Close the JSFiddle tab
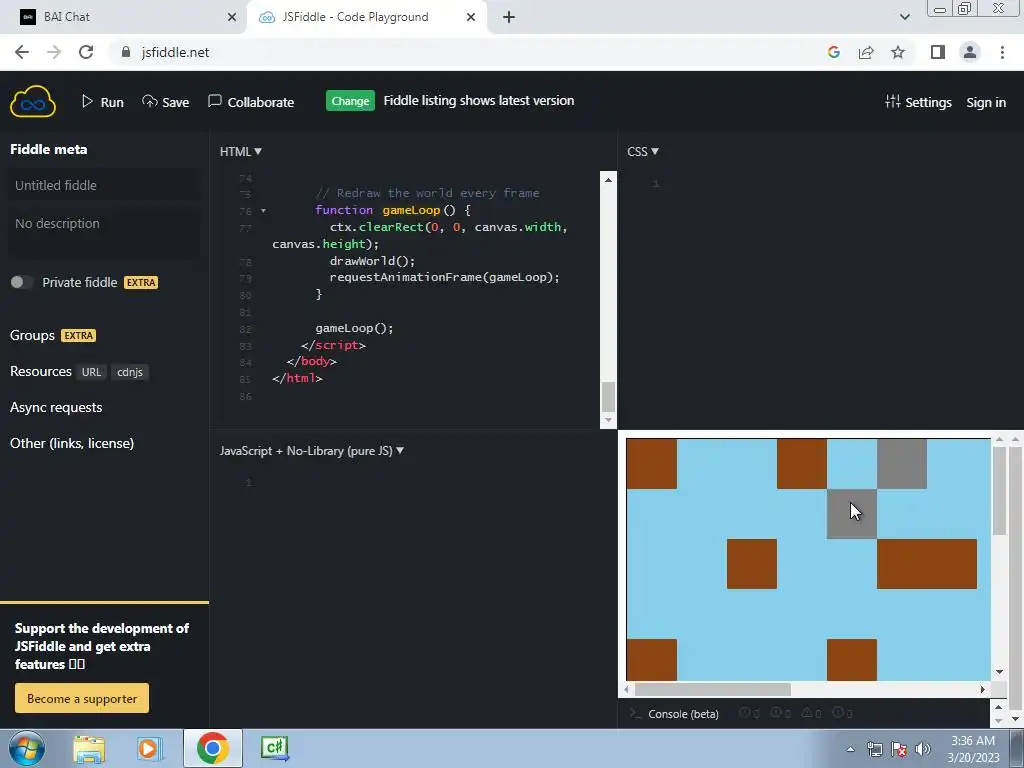 pos(471,17)
